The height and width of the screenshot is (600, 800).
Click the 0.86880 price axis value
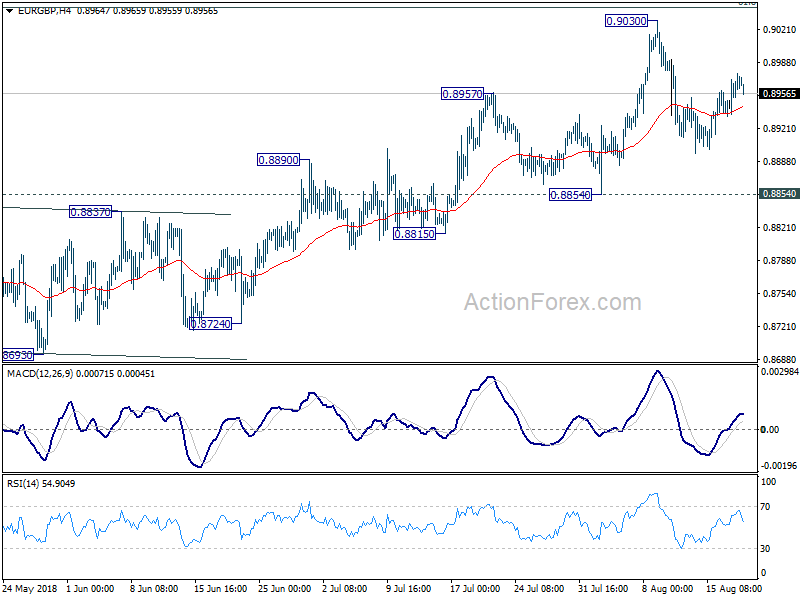780,360
